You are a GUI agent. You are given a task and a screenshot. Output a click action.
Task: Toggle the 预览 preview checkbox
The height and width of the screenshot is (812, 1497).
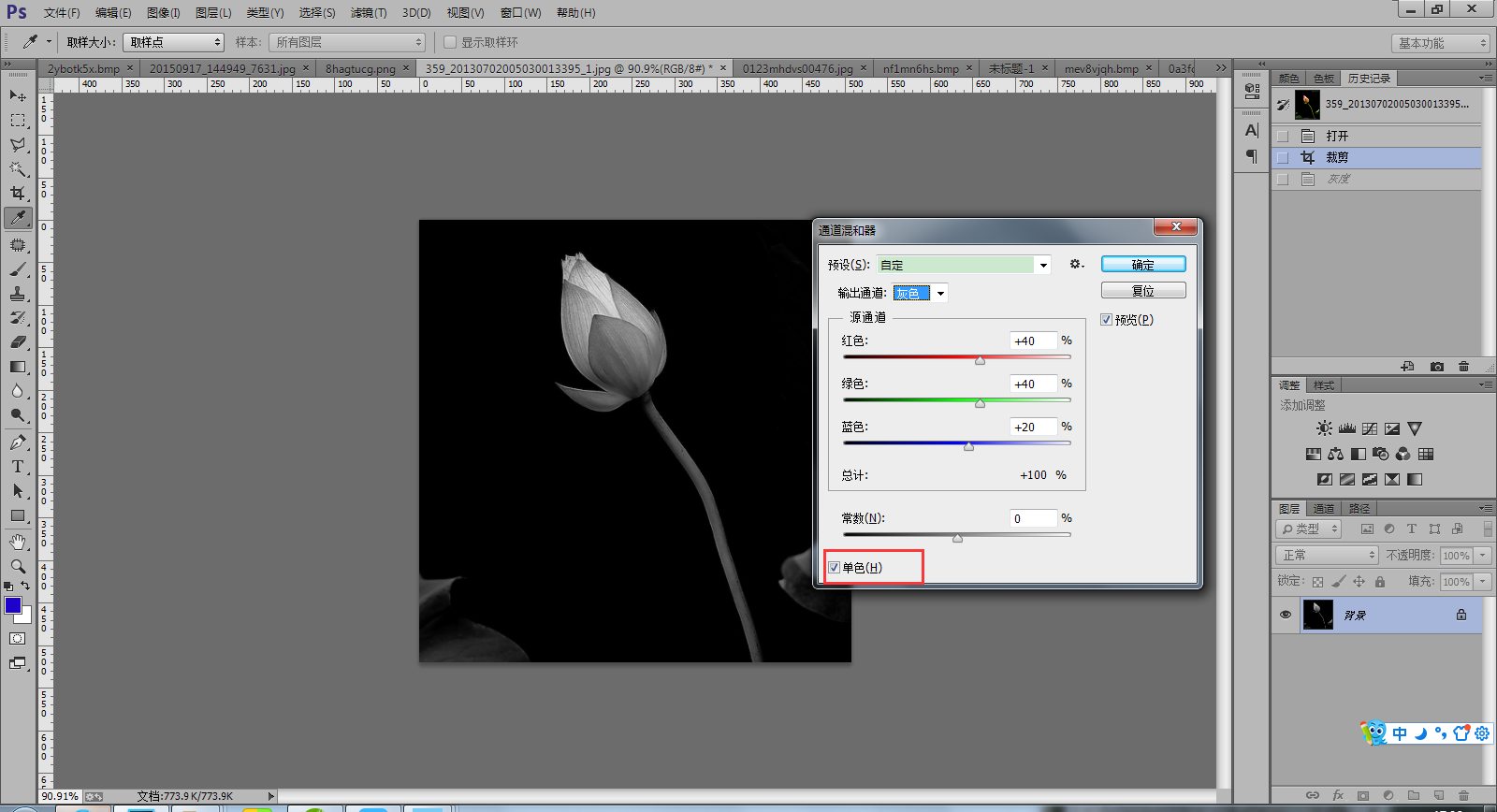[x=1107, y=320]
